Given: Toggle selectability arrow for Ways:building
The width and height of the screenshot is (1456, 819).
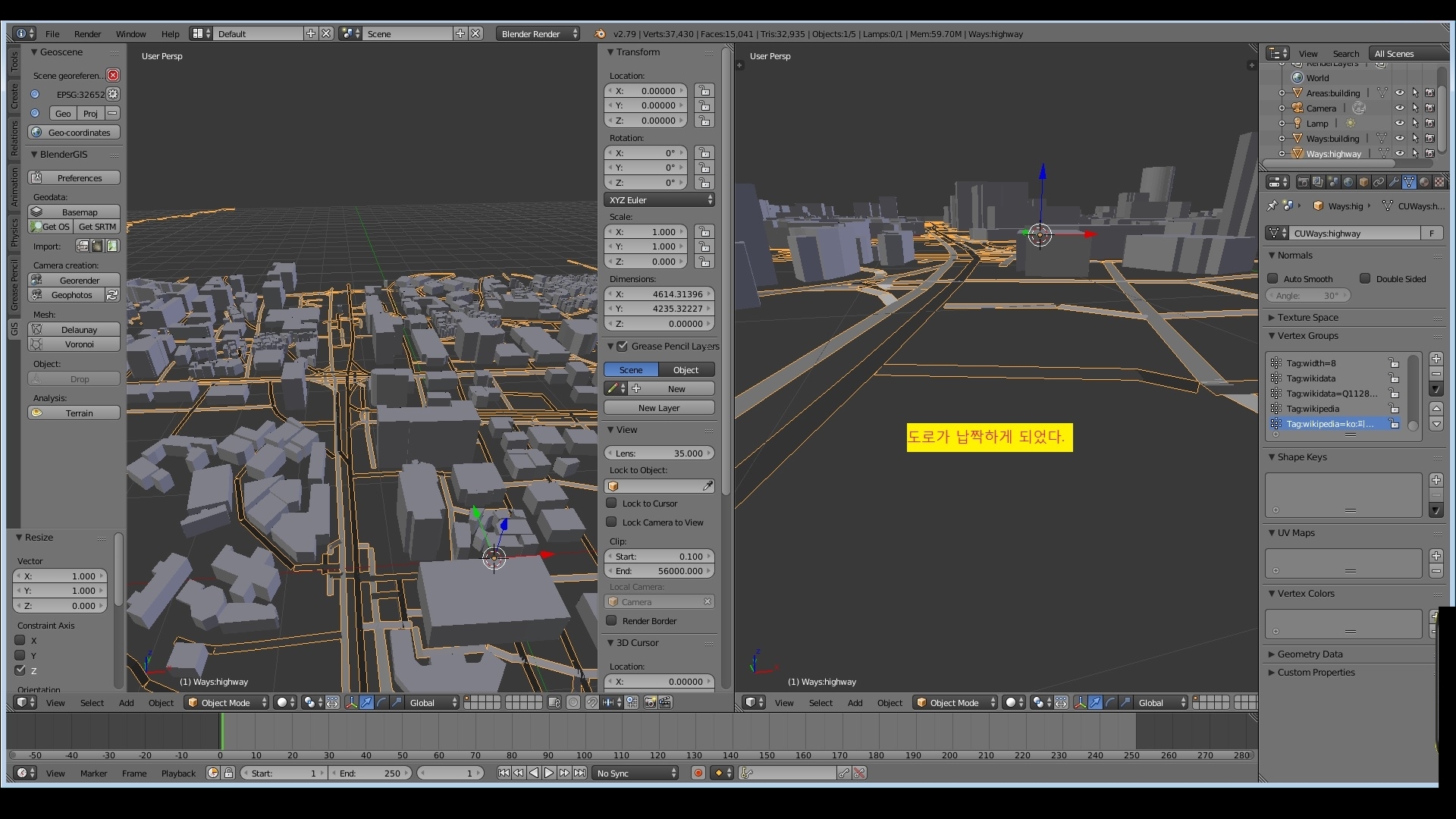Looking at the screenshot, I should click(1415, 139).
